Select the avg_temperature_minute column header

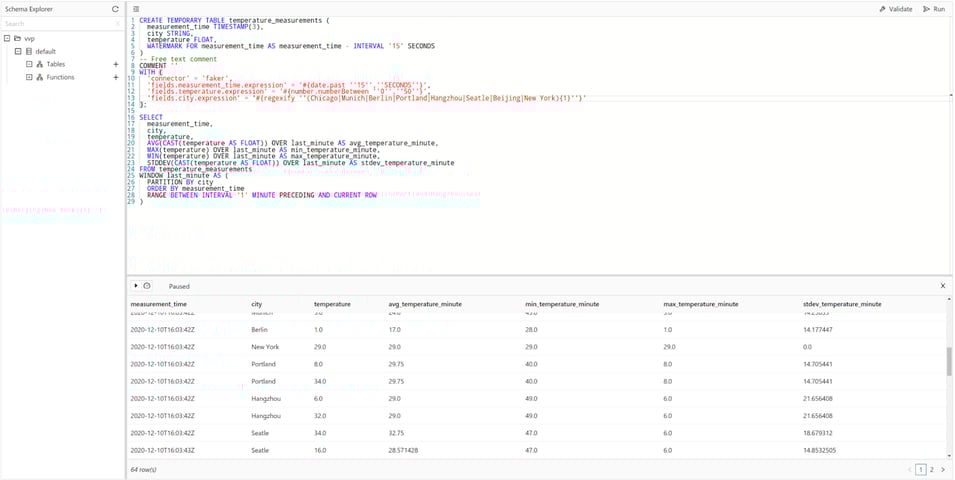pyautogui.click(x=424, y=303)
